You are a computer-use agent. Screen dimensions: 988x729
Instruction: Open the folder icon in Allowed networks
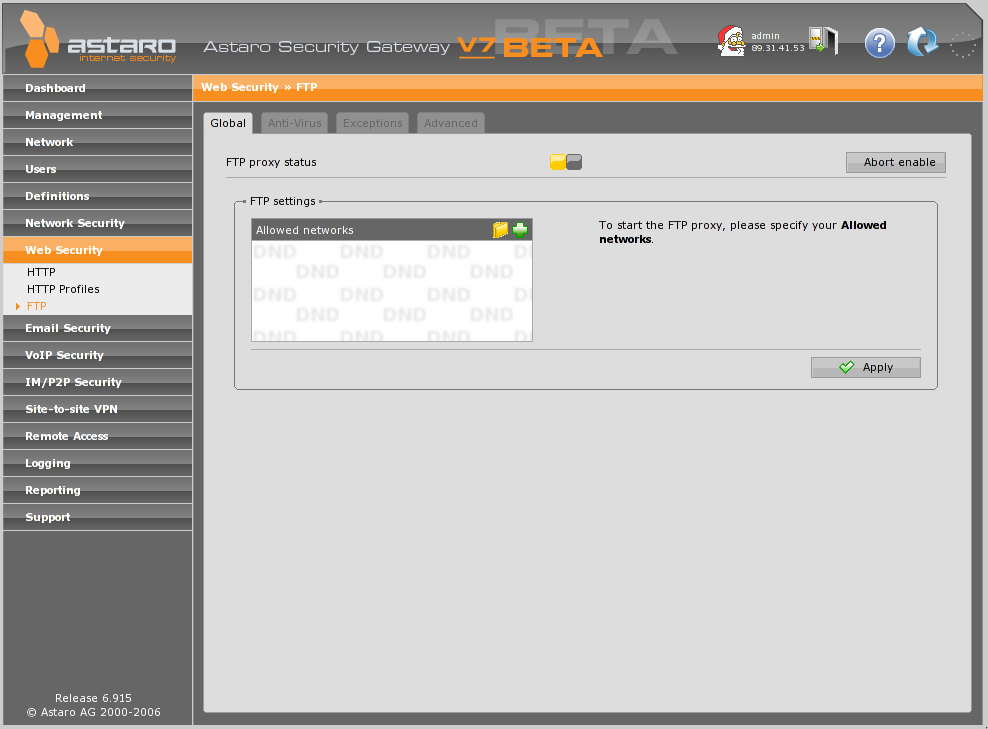(x=500, y=230)
